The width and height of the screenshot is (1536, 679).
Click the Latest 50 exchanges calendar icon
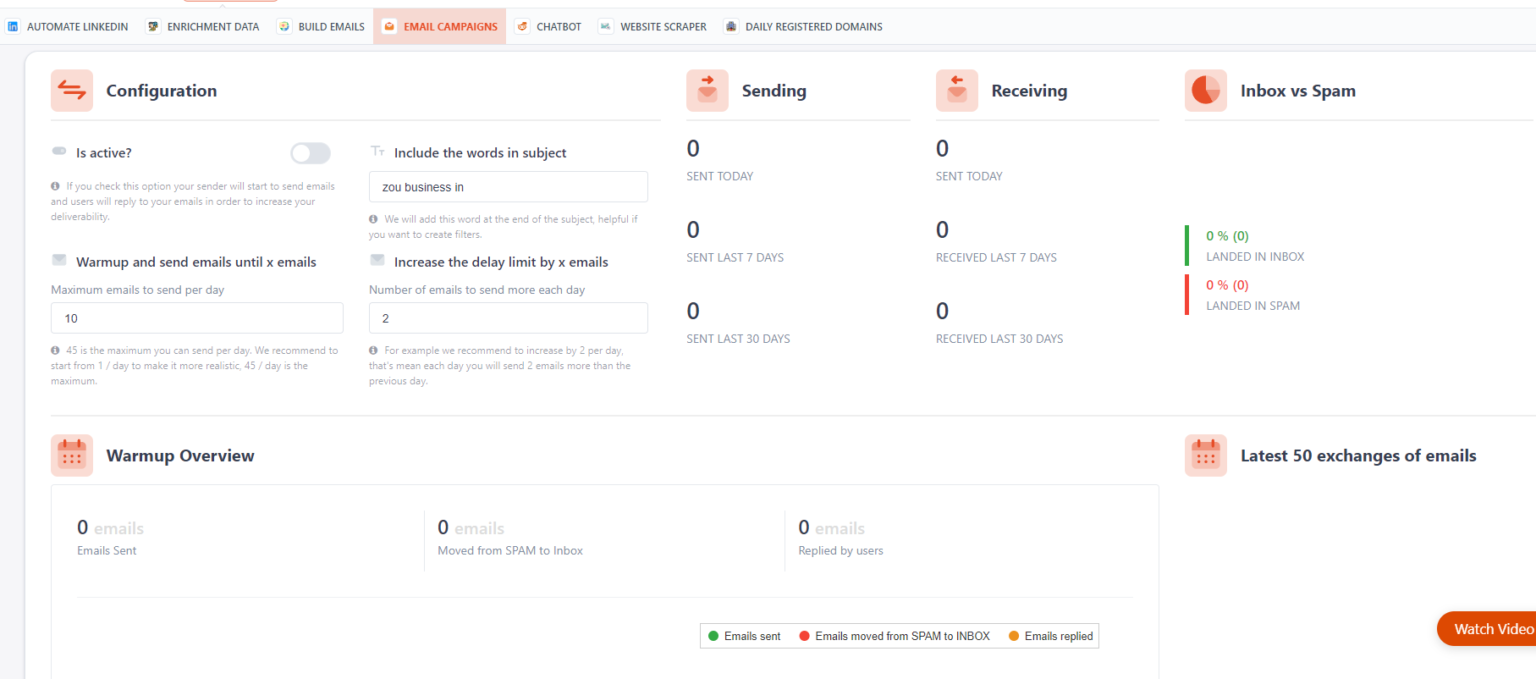(x=1206, y=455)
